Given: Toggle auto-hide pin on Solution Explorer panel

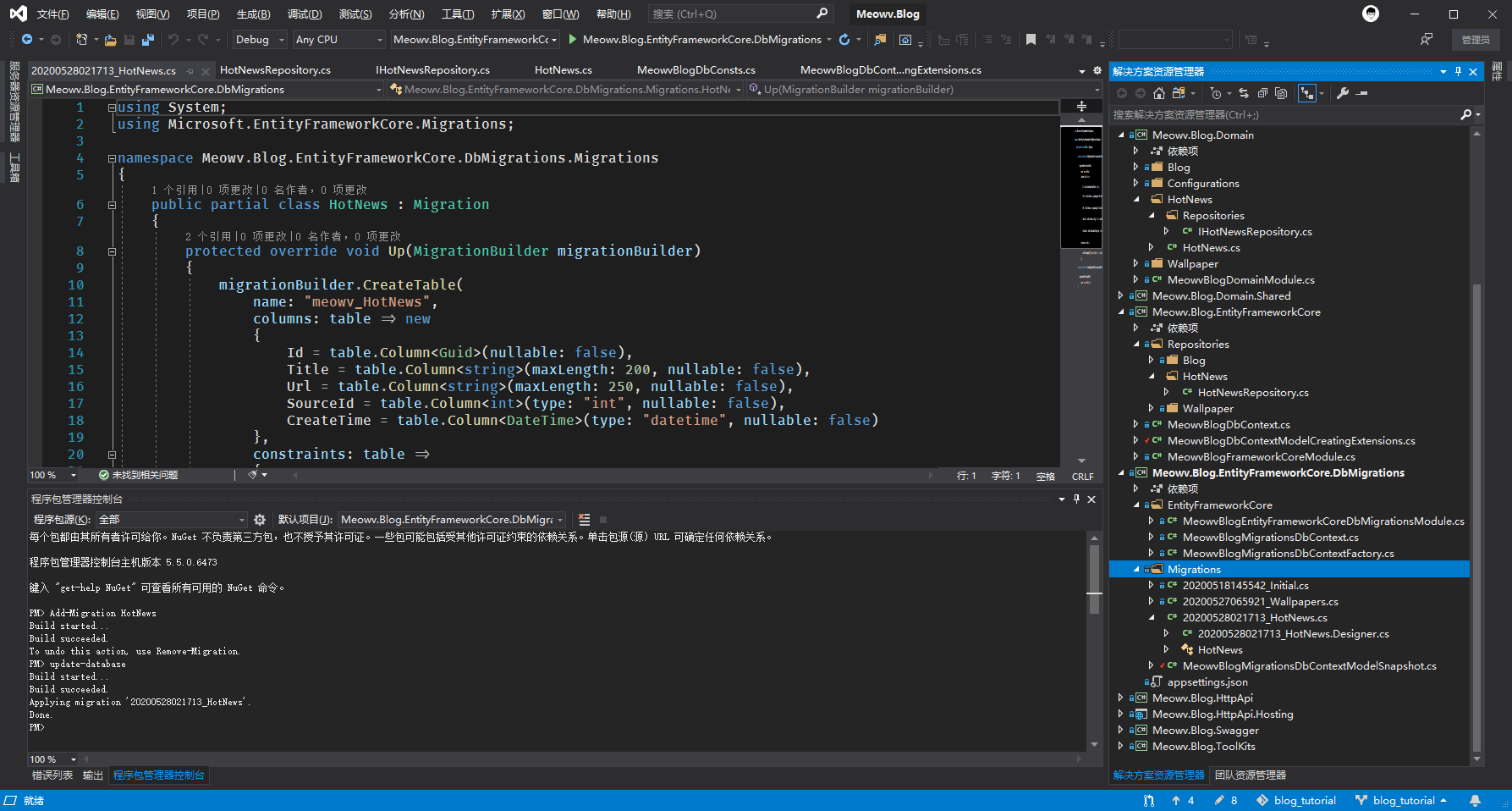Looking at the screenshot, I should 1458,72.
